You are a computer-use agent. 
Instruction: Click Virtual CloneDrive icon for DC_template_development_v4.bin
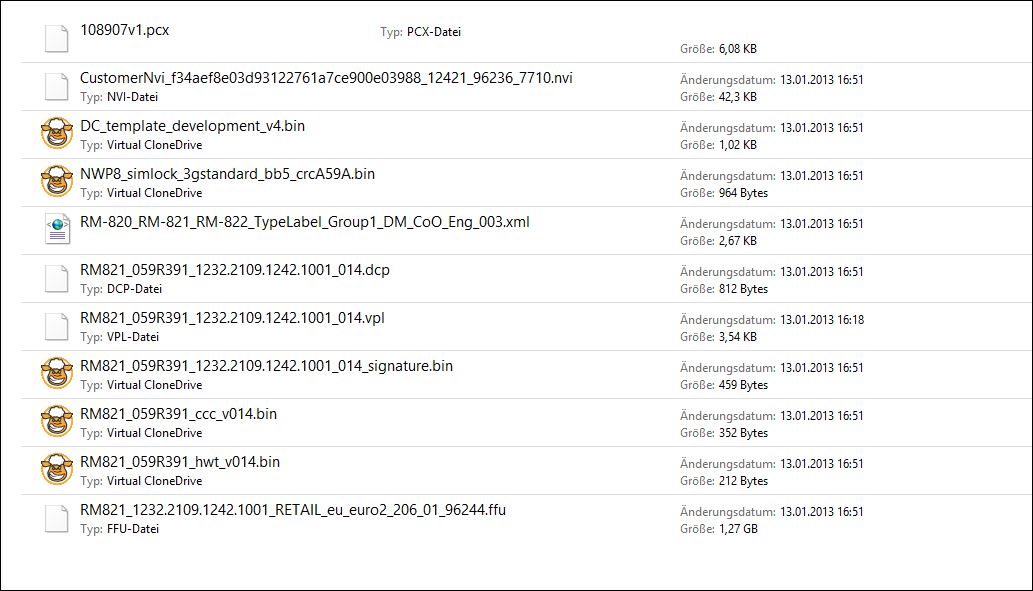pos(57,134)
